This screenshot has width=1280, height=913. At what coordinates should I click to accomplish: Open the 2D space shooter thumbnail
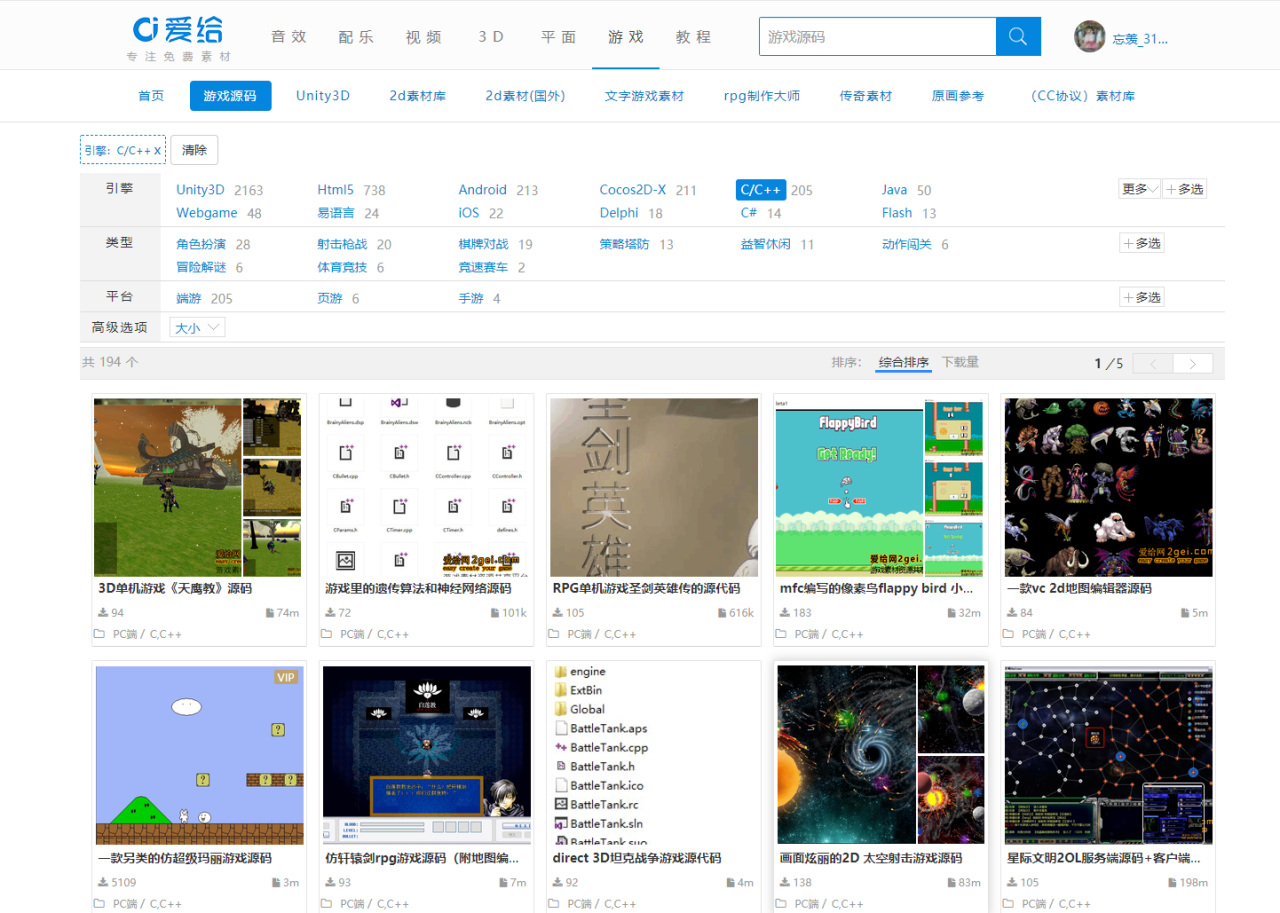click(x=881, y=755)
